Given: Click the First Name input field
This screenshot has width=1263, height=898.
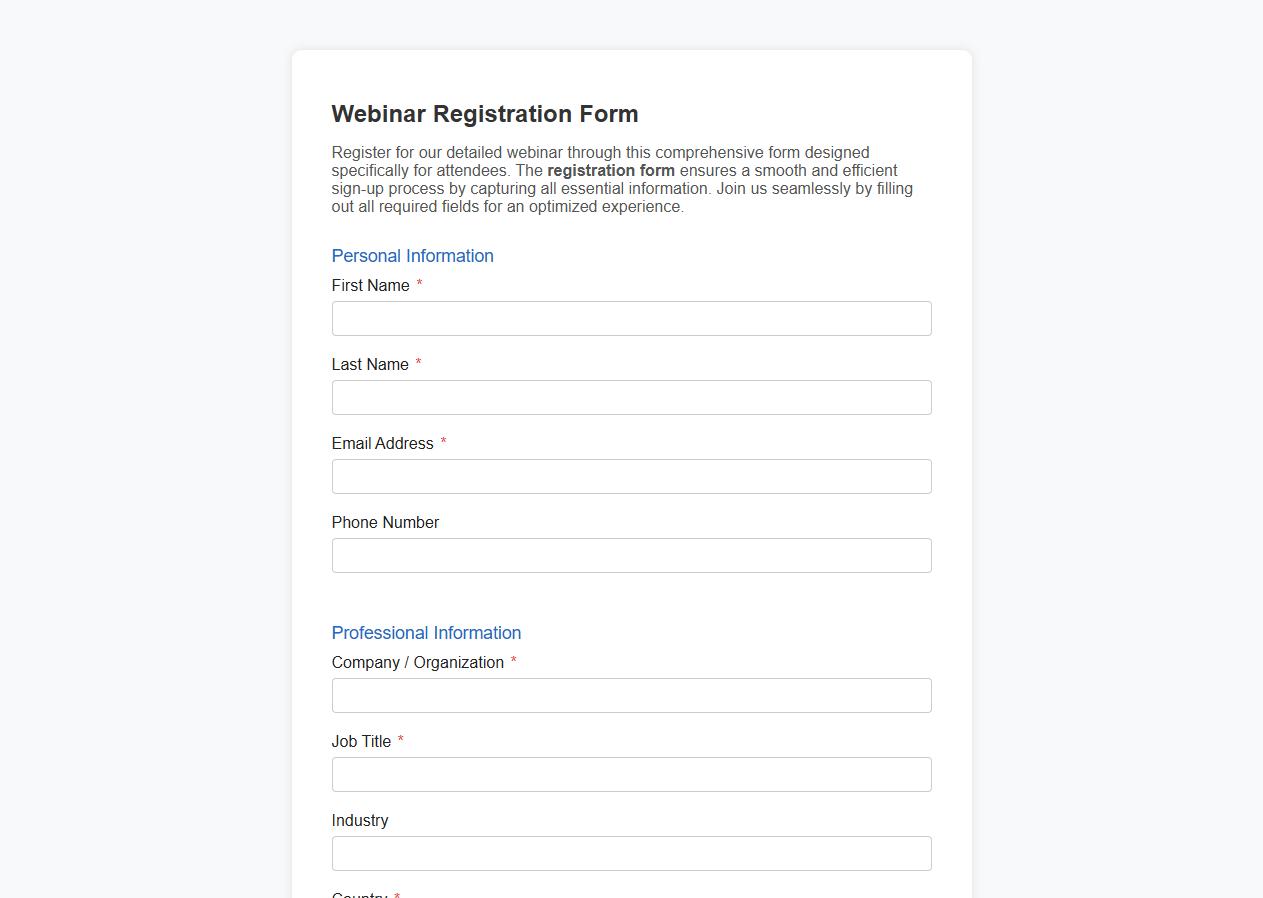Looking at the screenshot, I should pyautogui.click(x=631, y=318).
